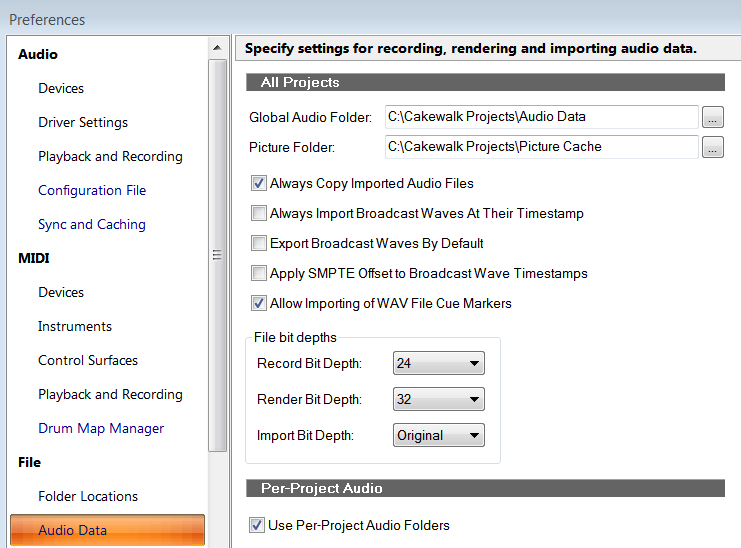Screen dimensions: 741x548
Task: Uncheck Use Per-Project Audio Folders
Action: (258, 525)
